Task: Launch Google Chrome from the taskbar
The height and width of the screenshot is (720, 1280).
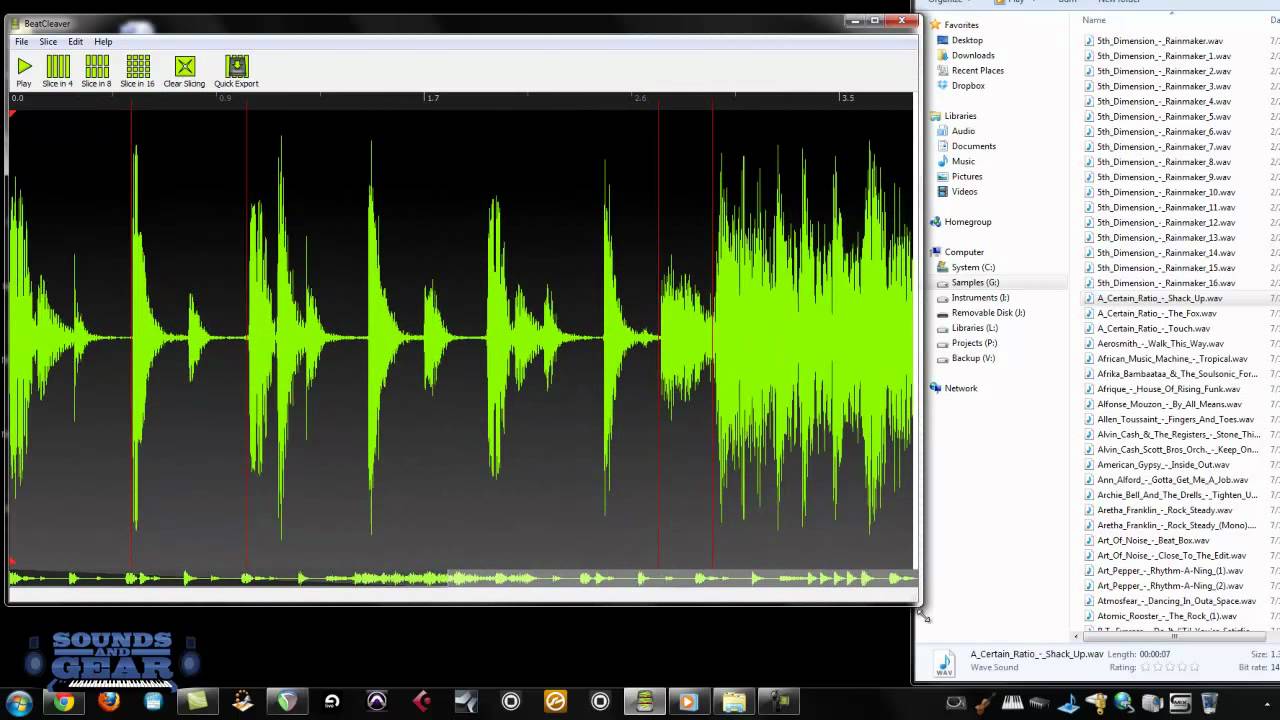Action: coord(64,702)
